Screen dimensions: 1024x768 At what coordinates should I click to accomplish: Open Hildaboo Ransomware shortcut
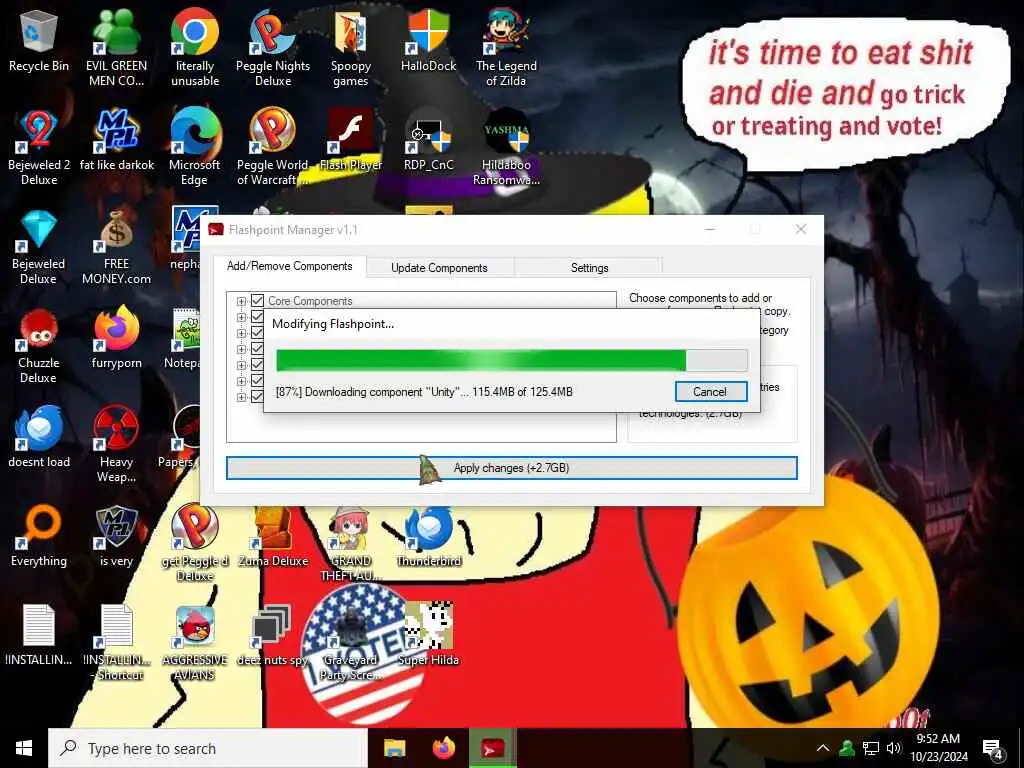click(x=506, y=148)
